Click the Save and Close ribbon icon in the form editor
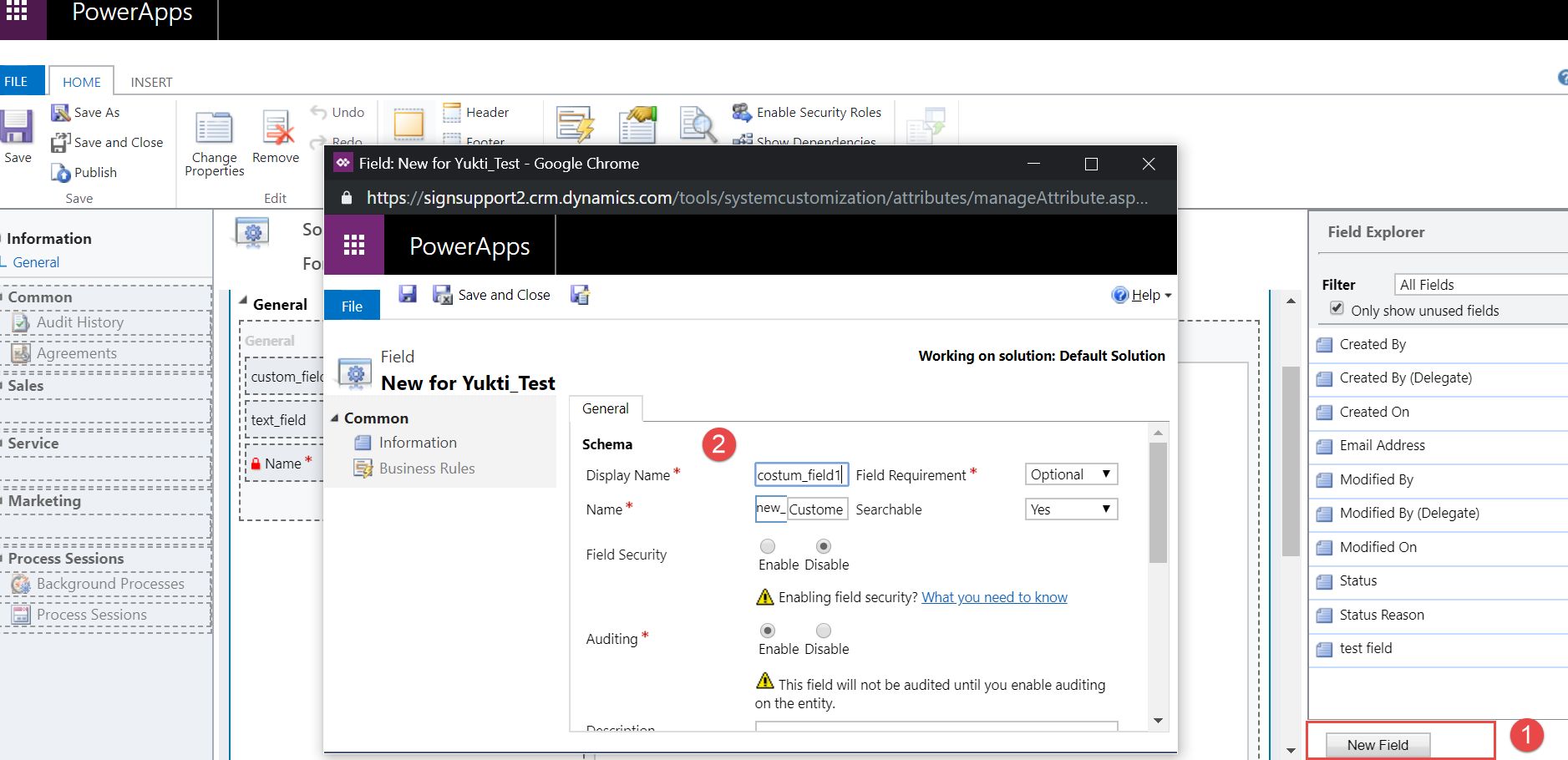Image resolution: width=1568 pixels, height=760 pixels. [61, 142]
